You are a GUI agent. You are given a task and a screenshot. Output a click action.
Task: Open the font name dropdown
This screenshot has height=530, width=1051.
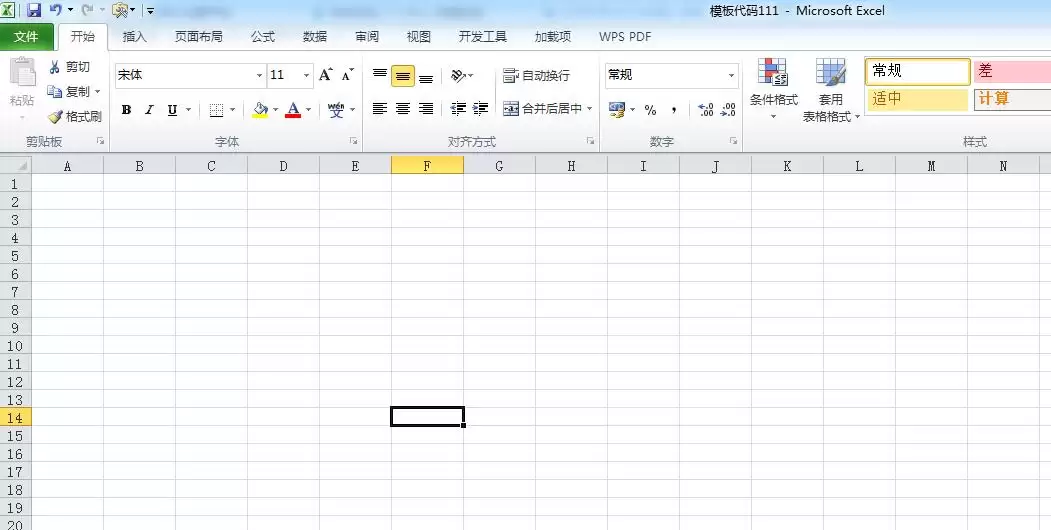(259, 75)
